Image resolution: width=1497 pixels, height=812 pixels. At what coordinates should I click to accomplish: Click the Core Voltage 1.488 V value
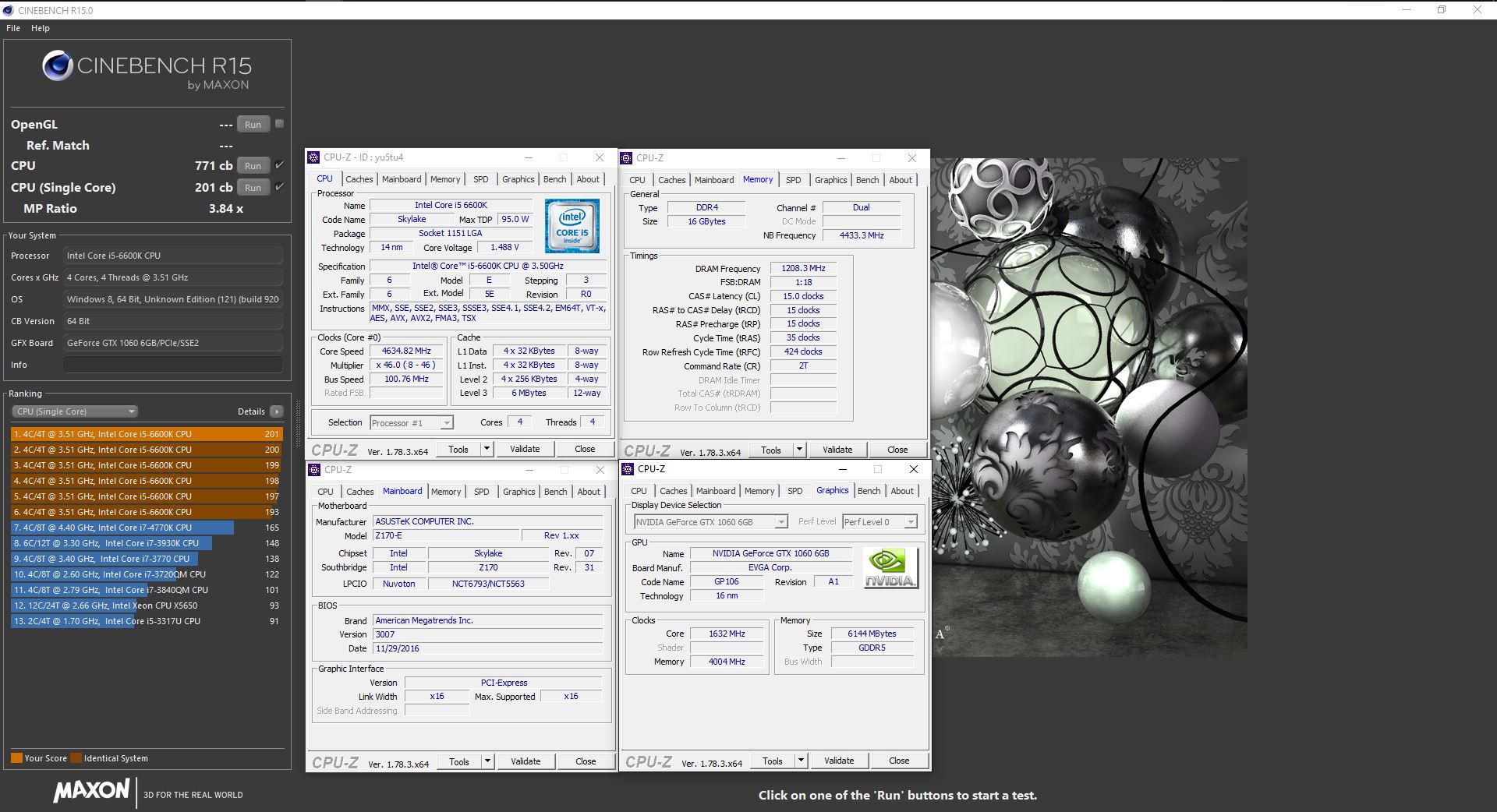coord(504,247)
